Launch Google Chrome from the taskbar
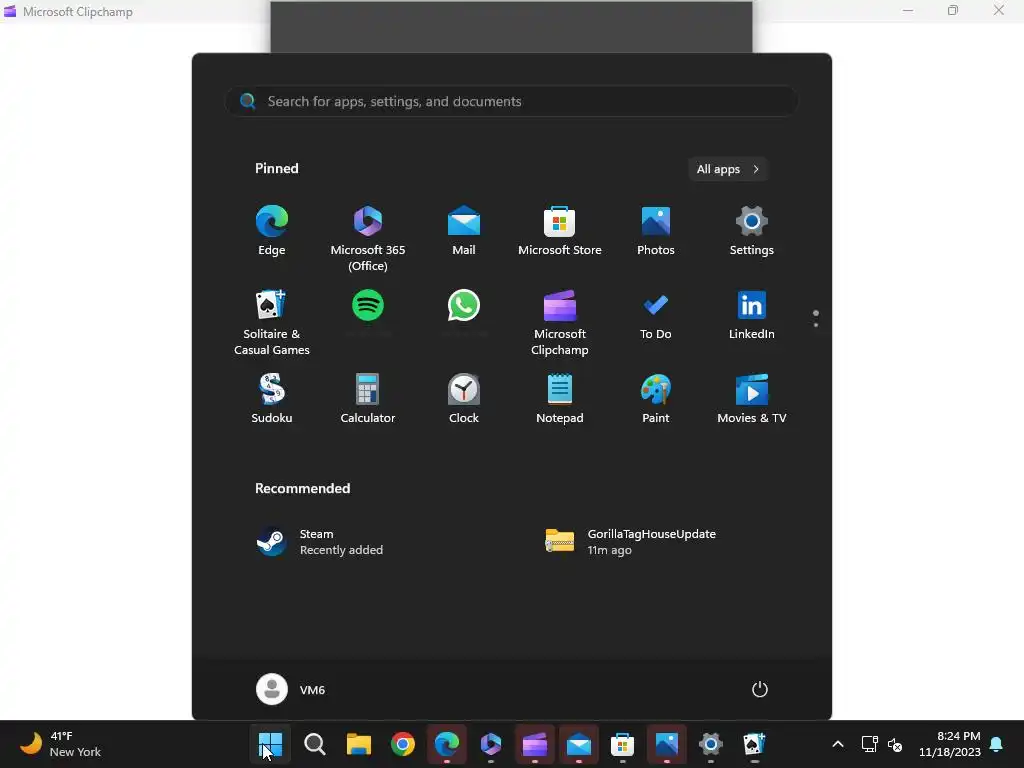Image resolution: width=1024 pixels, height=768 pixels. tap(403, 744)
